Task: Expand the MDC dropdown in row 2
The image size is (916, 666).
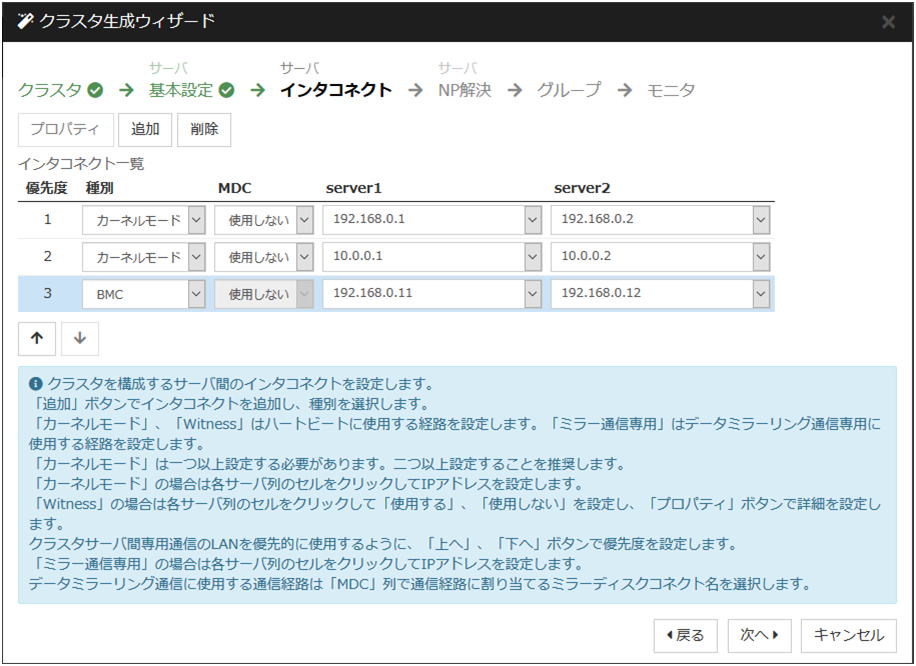Action: [x=304, y=257]
